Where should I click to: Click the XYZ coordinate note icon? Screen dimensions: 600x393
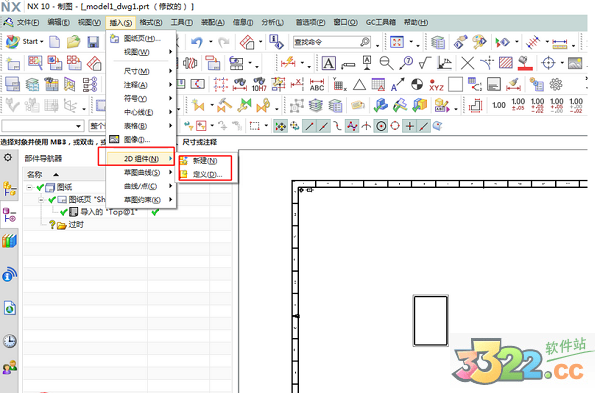436,85
